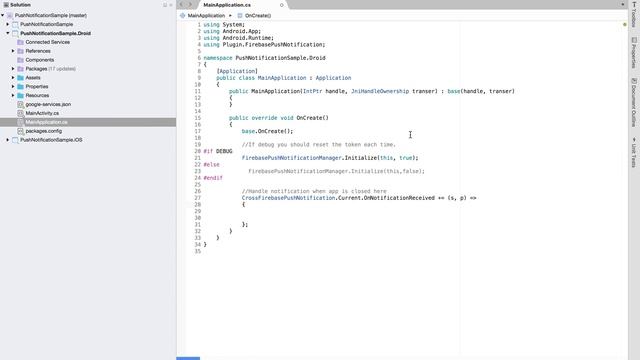
Task: Click the References folder icon
Action: click(x=20, y=51)
